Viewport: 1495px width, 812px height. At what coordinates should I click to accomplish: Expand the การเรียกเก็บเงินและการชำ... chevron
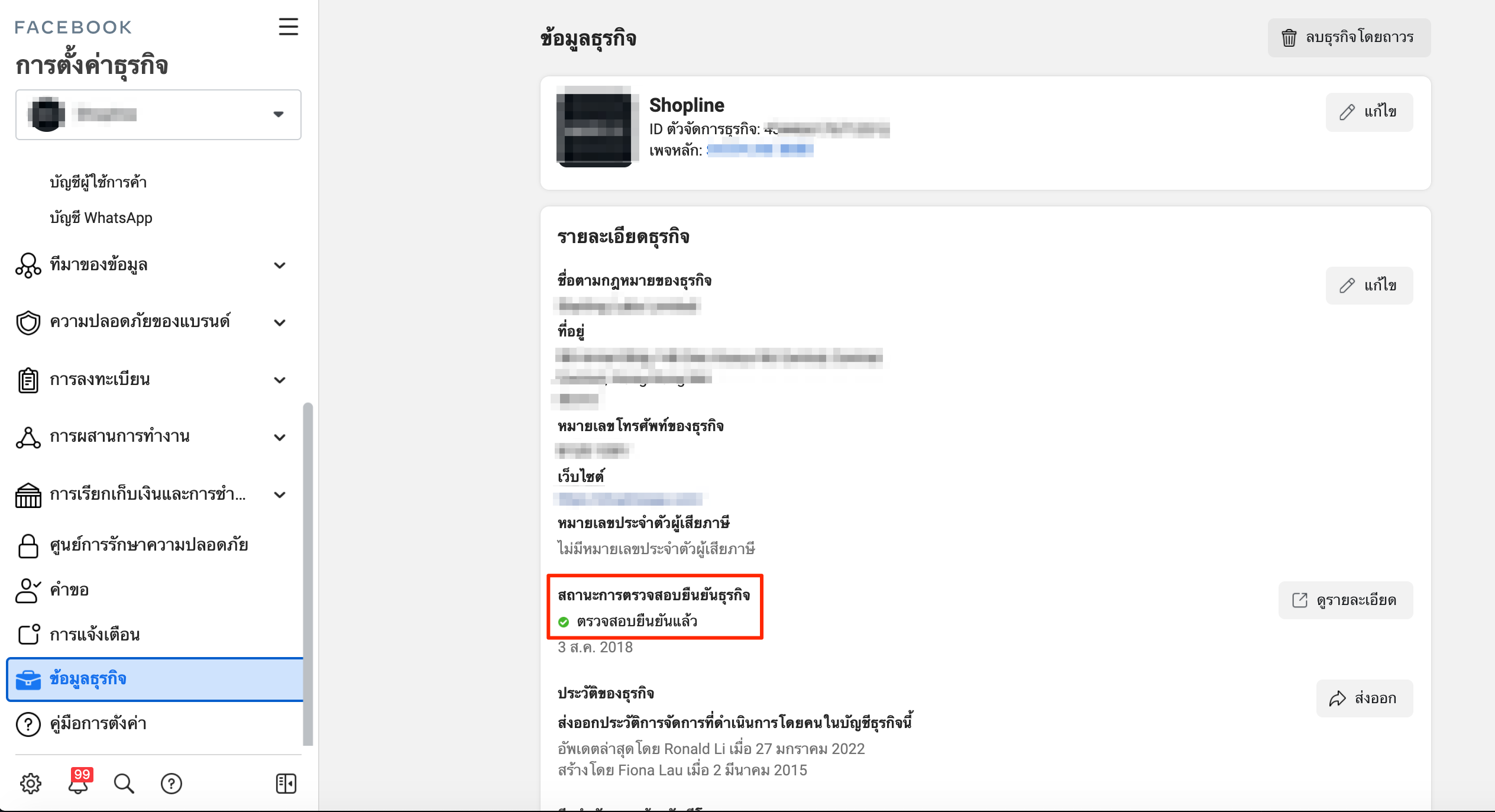(280, 494)
